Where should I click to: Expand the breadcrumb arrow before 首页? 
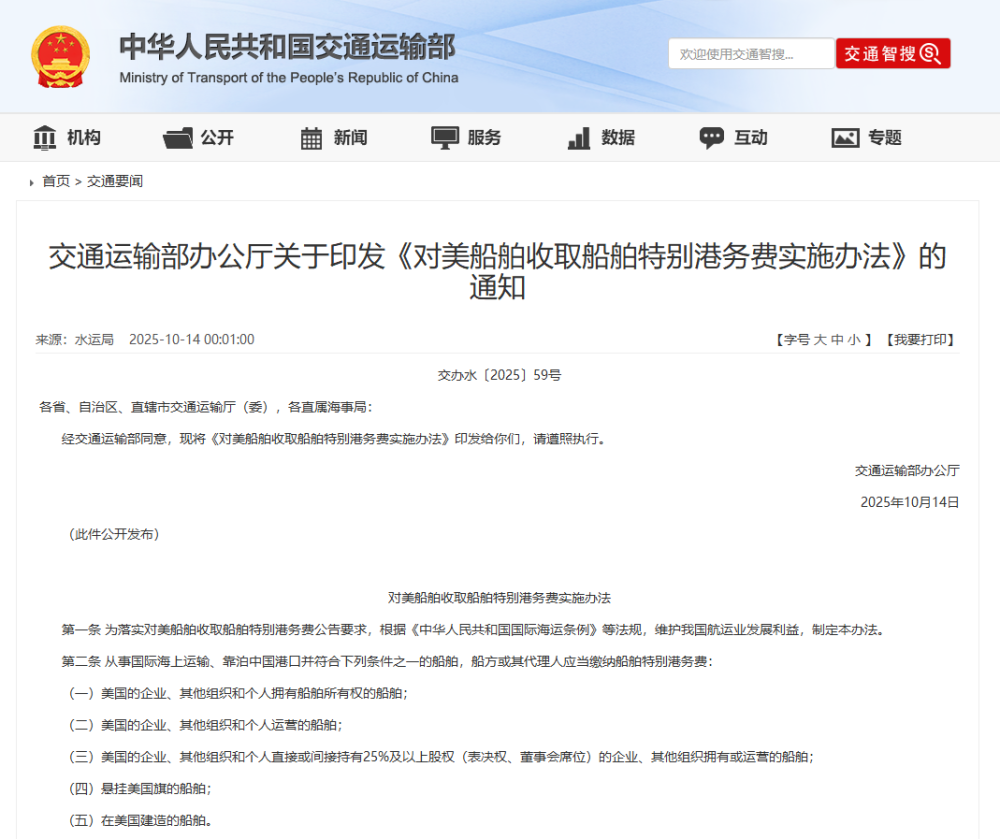pos(32,182)
